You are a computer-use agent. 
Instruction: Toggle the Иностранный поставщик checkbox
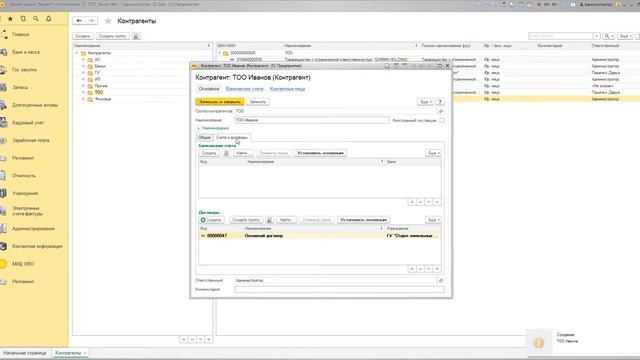coord(442,120)
